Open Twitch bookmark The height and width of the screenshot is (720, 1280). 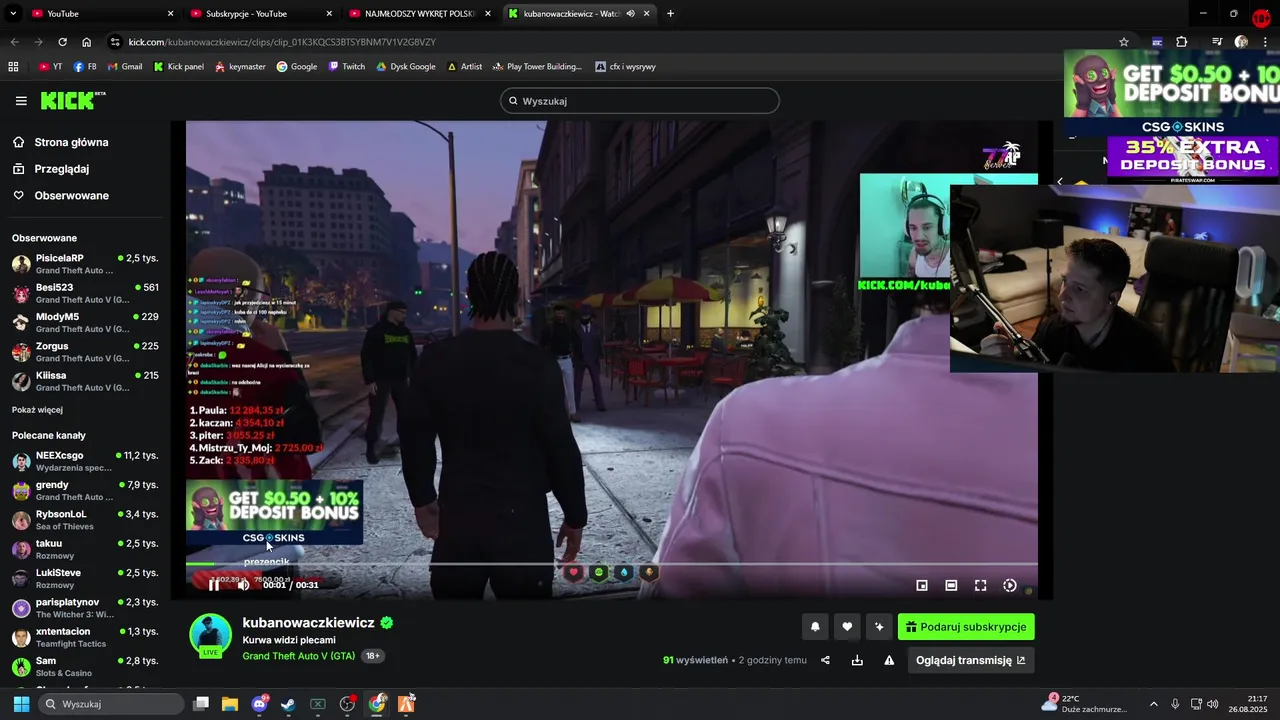(347, 67)
